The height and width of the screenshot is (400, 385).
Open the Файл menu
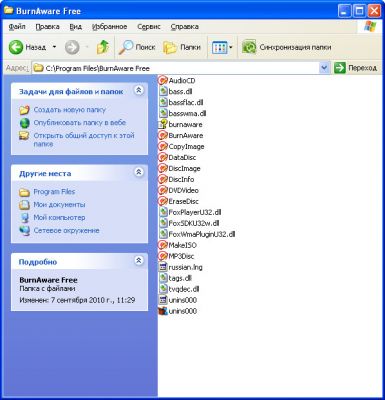[x=17, y=27]
